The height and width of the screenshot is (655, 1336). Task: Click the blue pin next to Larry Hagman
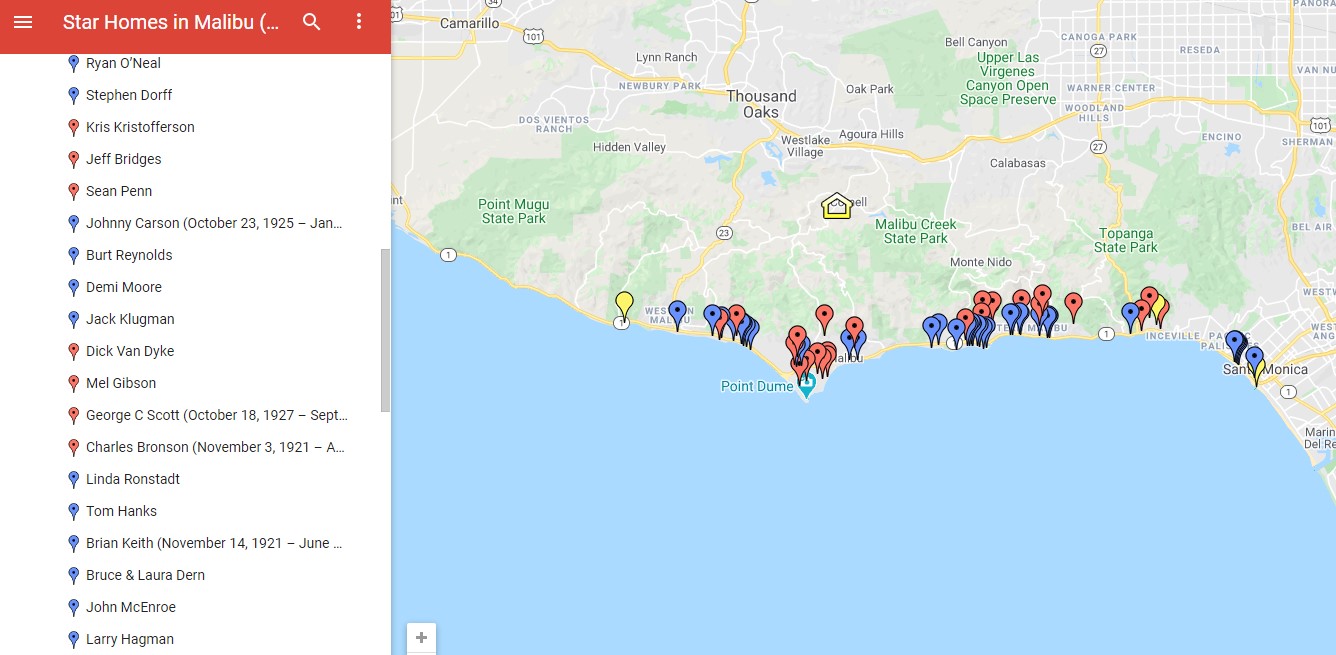pyautogui.click(x=73, y=639)
